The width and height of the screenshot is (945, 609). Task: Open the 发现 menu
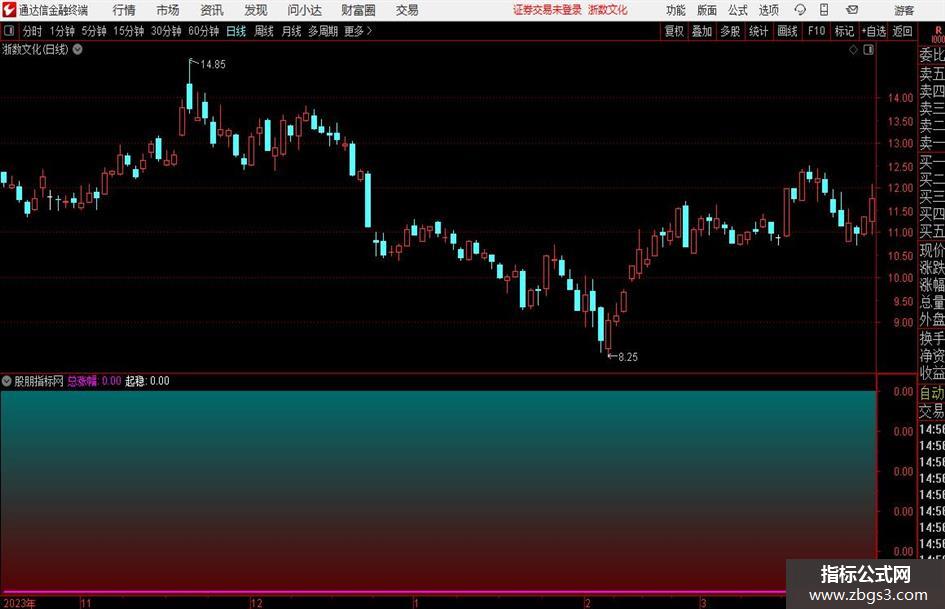click(256, 10)
